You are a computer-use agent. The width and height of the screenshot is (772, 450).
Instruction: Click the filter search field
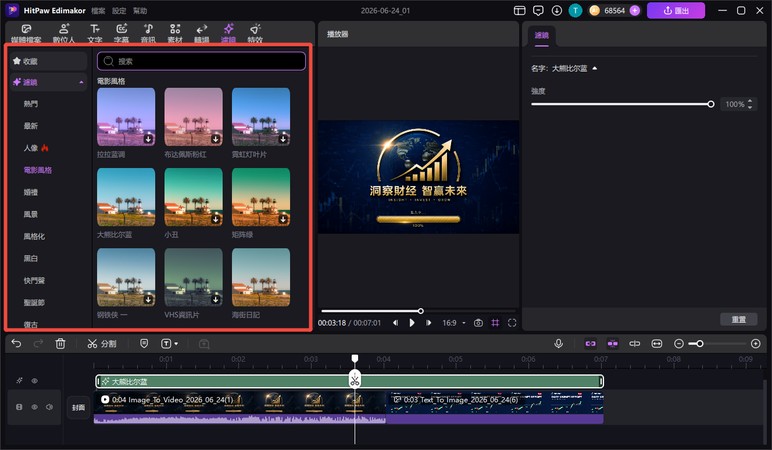(201, 61)
